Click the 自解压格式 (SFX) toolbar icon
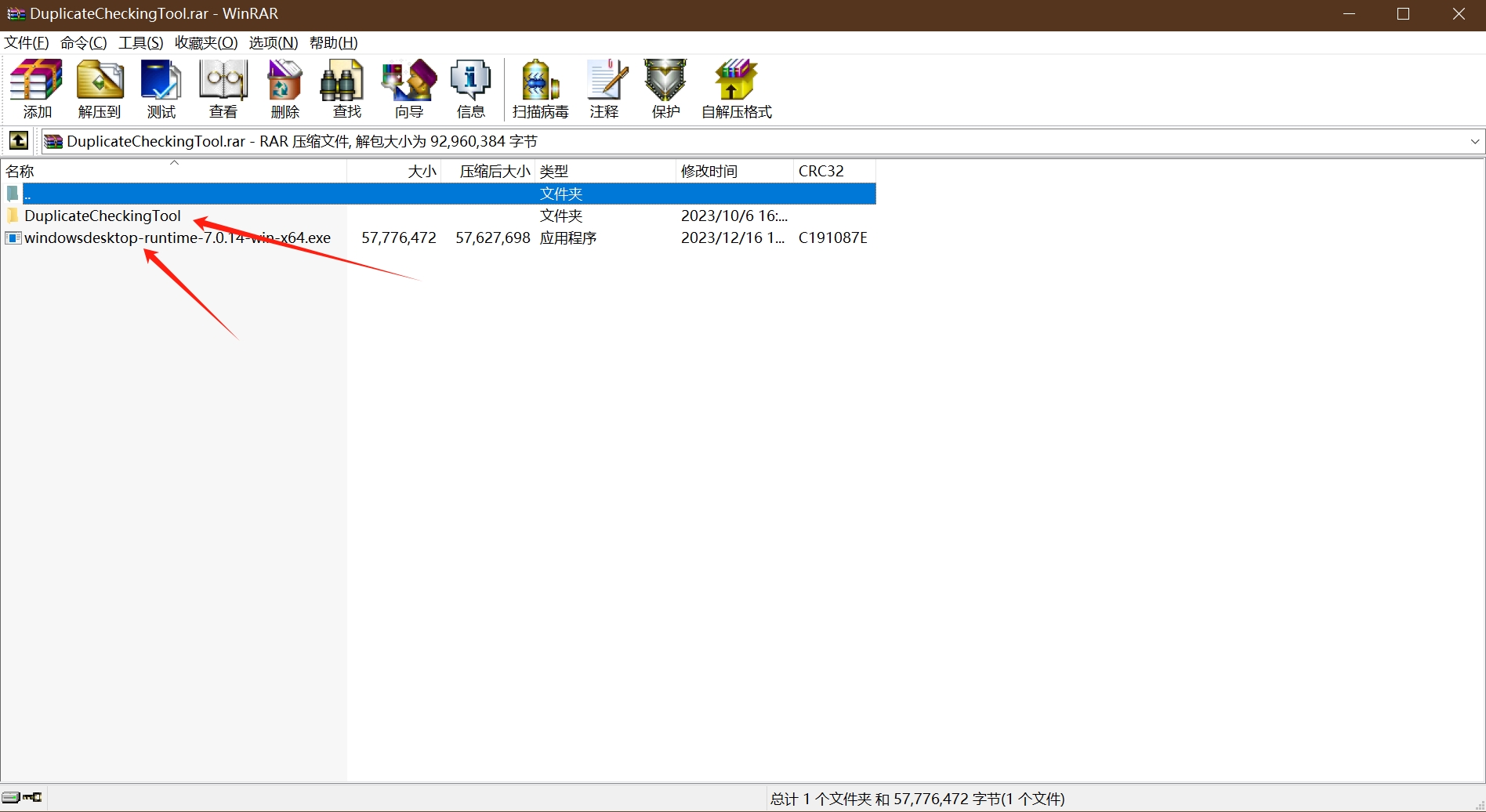This screenshot has width=1486, height=812. [x=735, y=81]
